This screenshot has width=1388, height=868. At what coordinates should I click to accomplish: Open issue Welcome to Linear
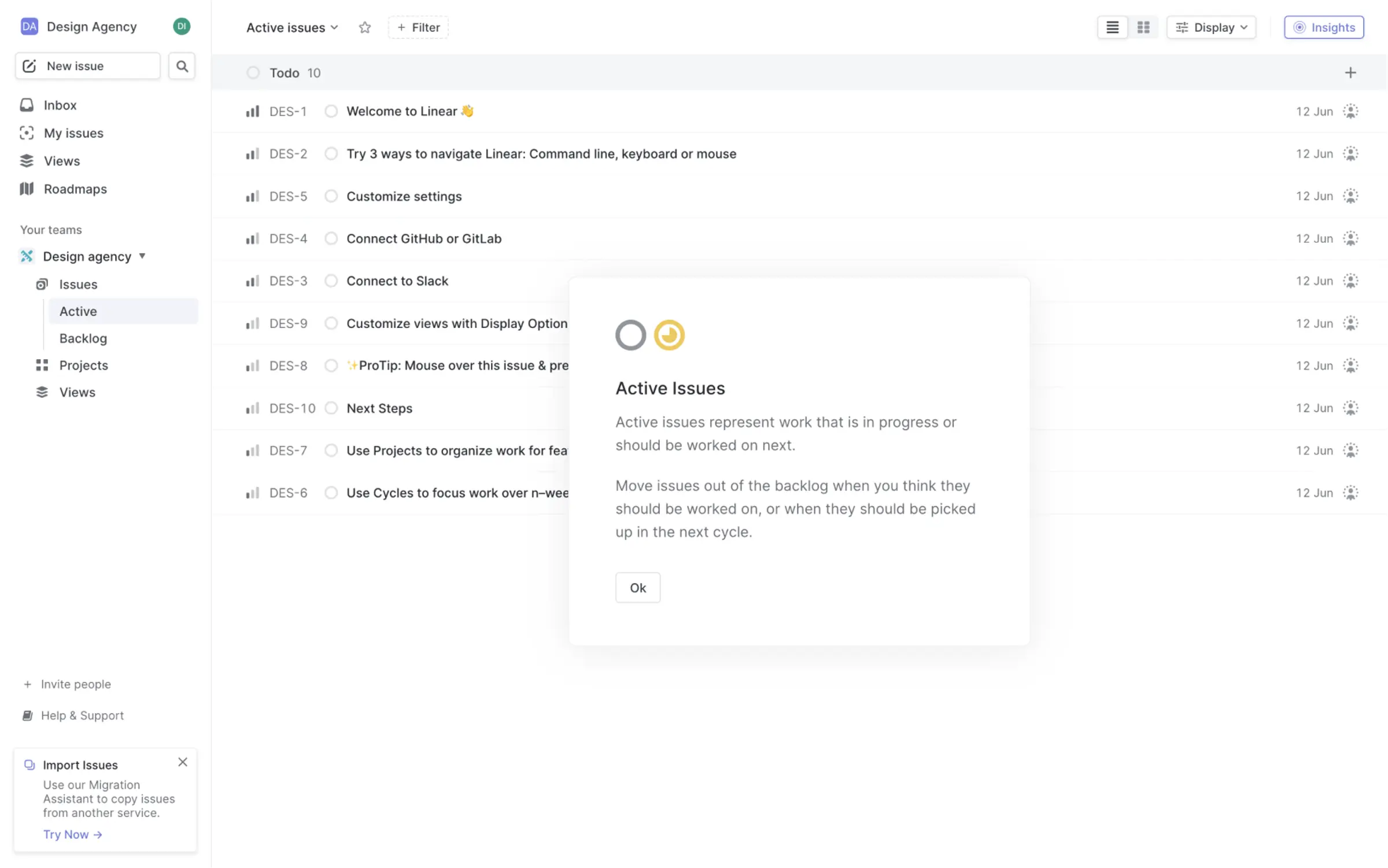tap(409, 111)
